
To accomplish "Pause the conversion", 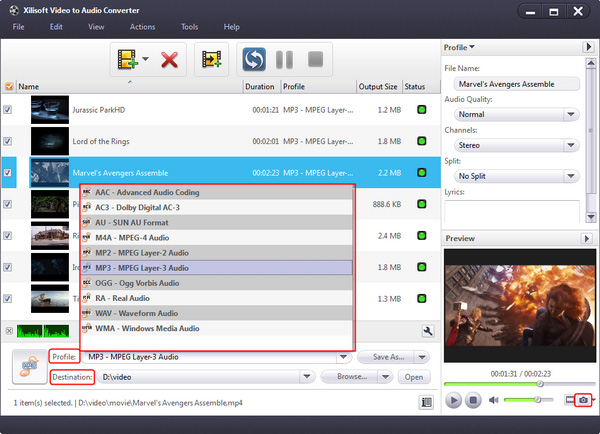I will [x=284, y=59].
